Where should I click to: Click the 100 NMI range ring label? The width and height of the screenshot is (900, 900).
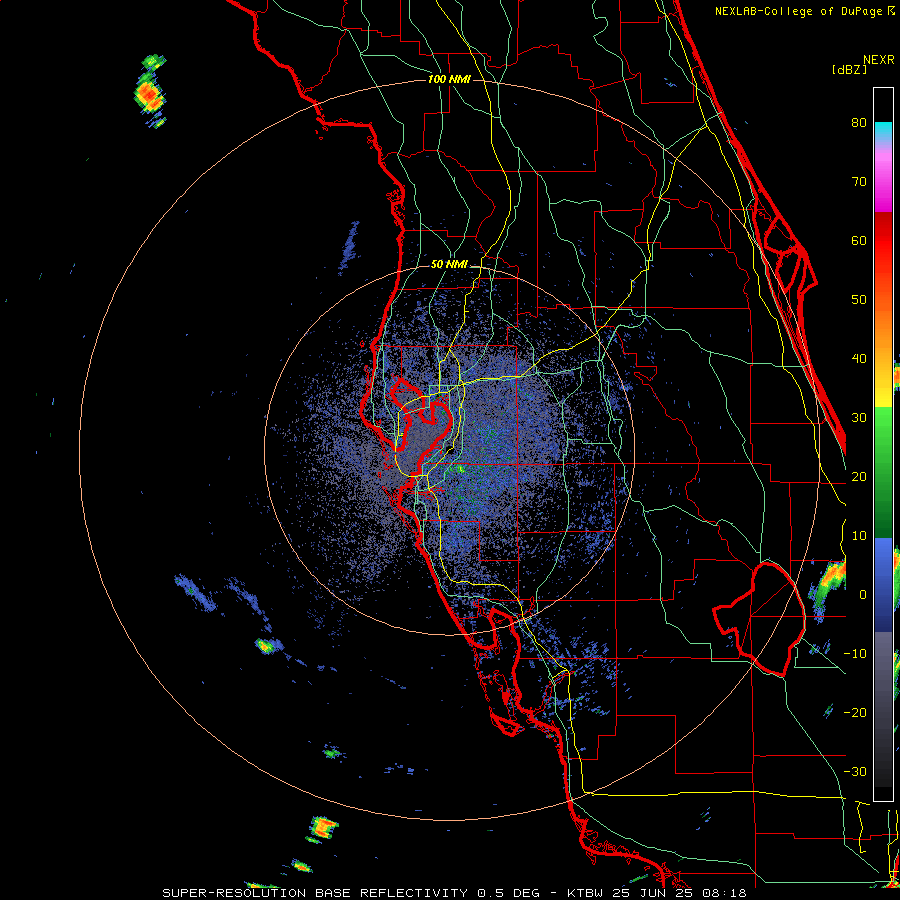[449, 79]
